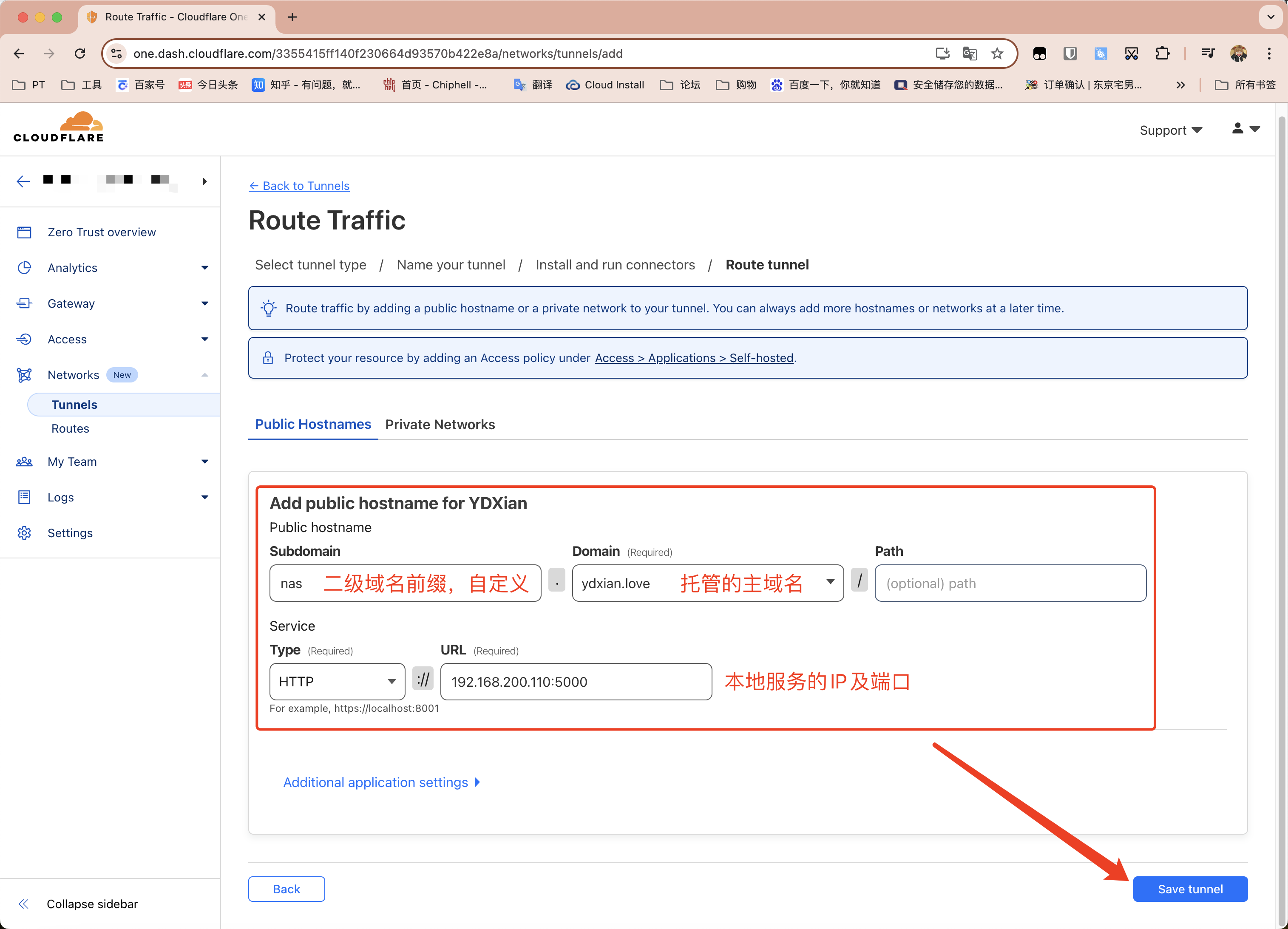Open the 今日头条 bookmark
Image resolution: width=1288 pixels, height=929 pixels.
208,85
